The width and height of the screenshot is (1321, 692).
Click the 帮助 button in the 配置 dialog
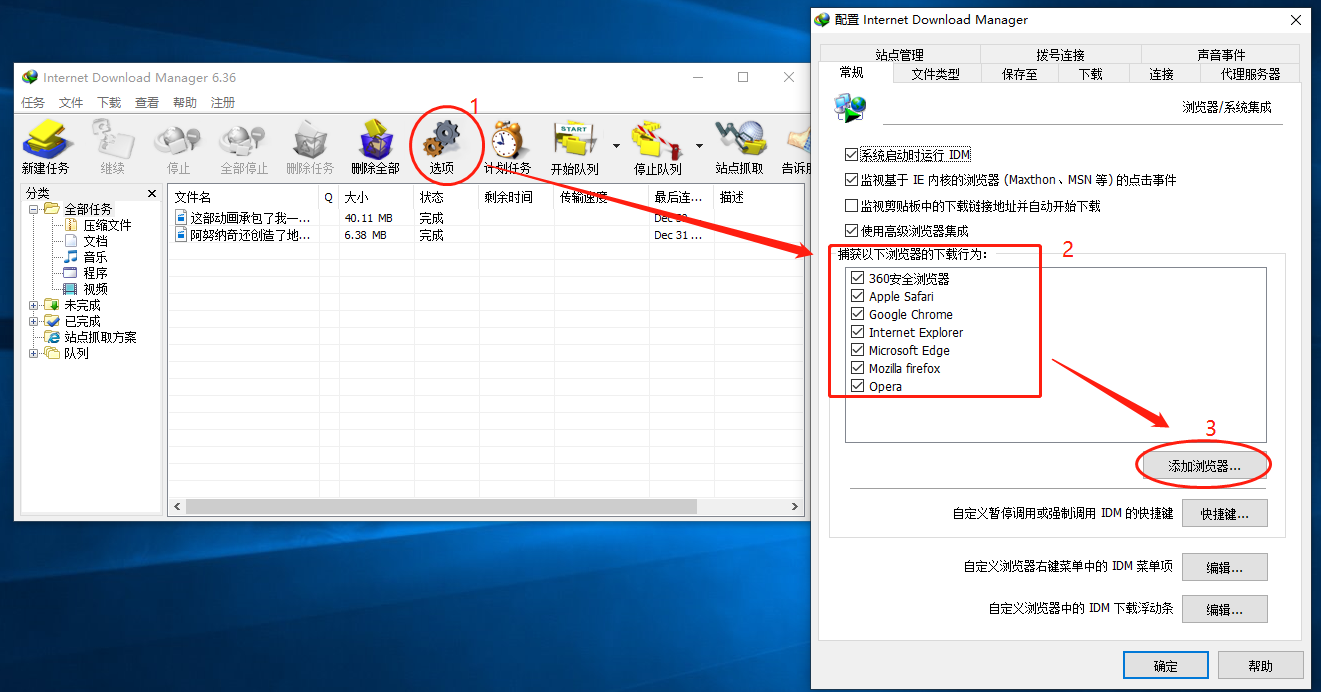pos(1260,666)
